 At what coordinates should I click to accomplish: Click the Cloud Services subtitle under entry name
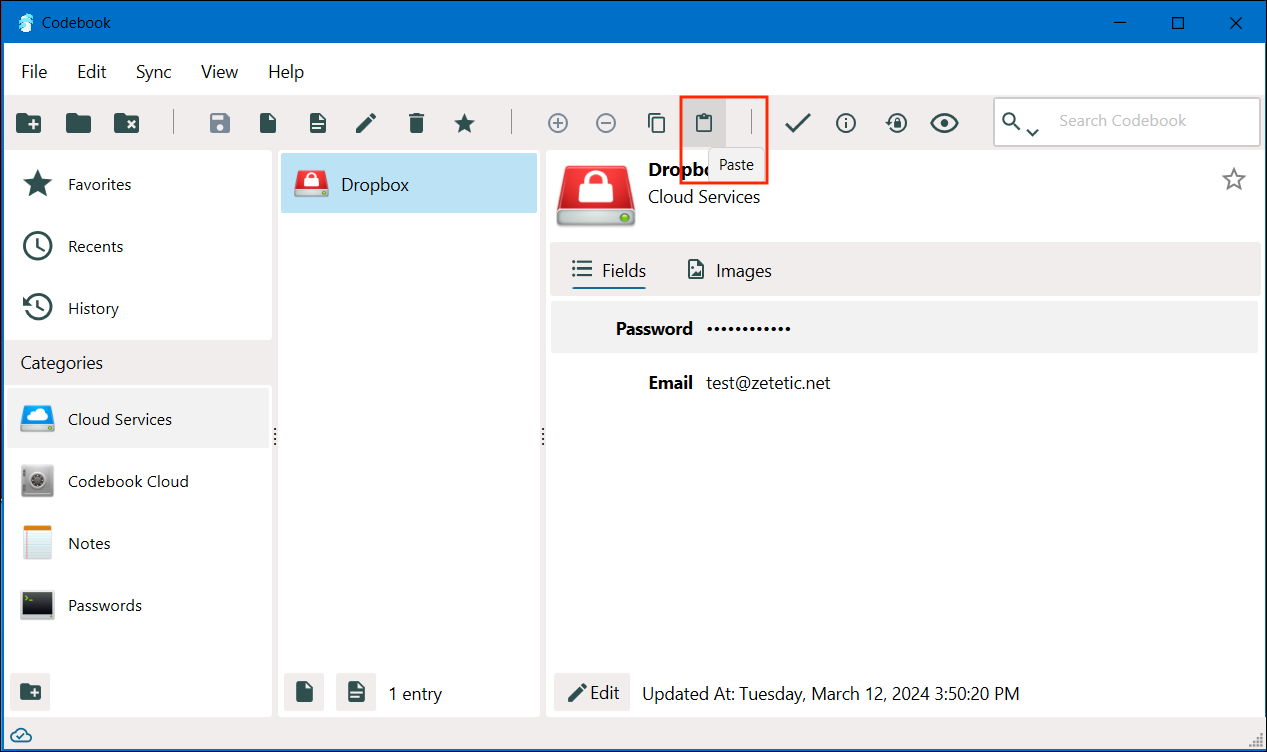[704, 197]
